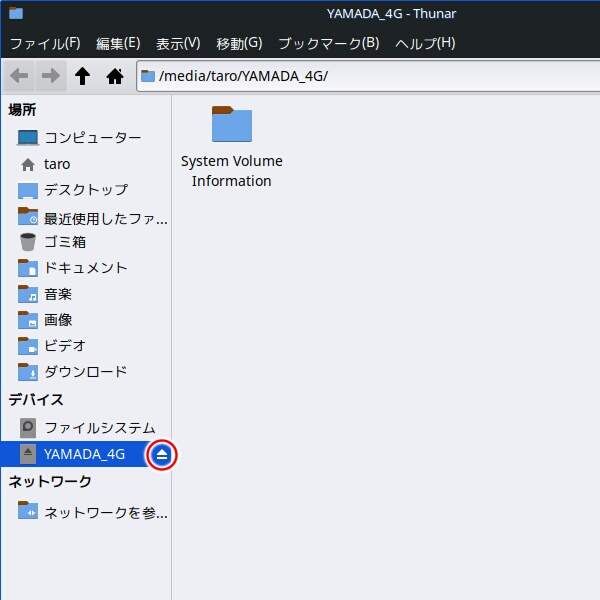The image size is (600, 600).
Task: Open the ファイル(F) menu
Action: (x=45, y=43)
